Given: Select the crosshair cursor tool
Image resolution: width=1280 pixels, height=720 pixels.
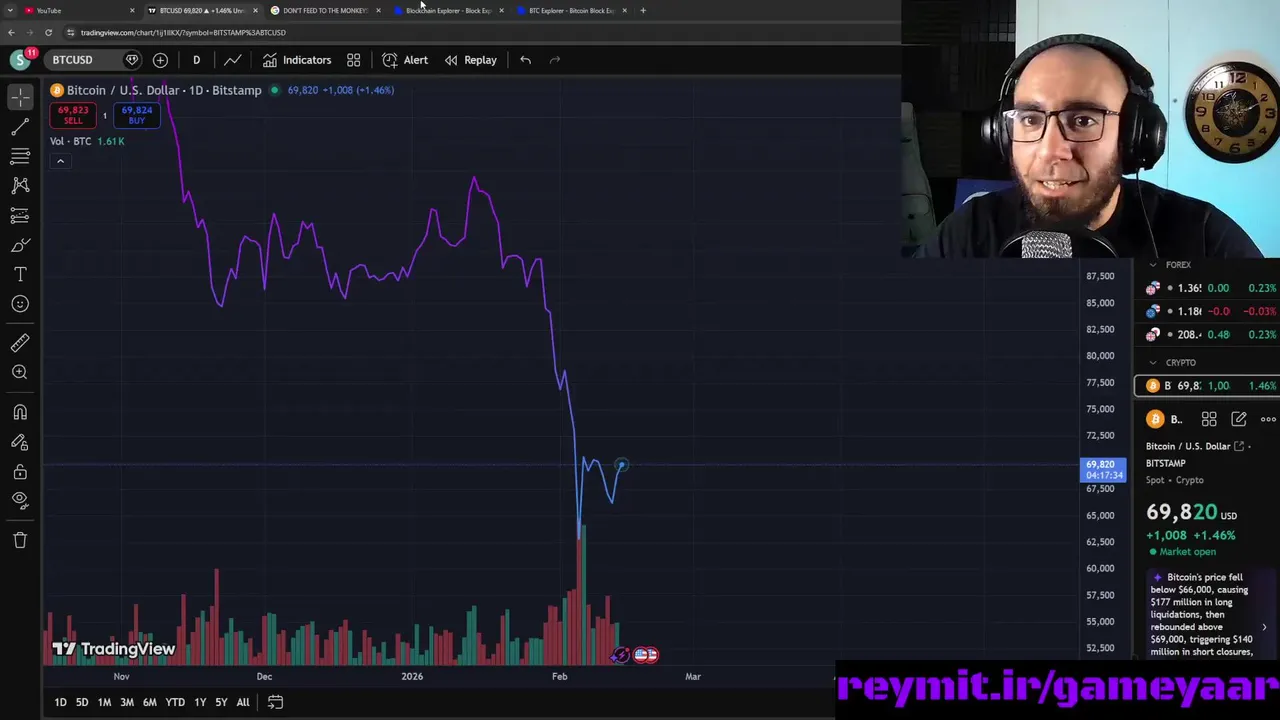Looking at the screenshot, I should (20, 97).
